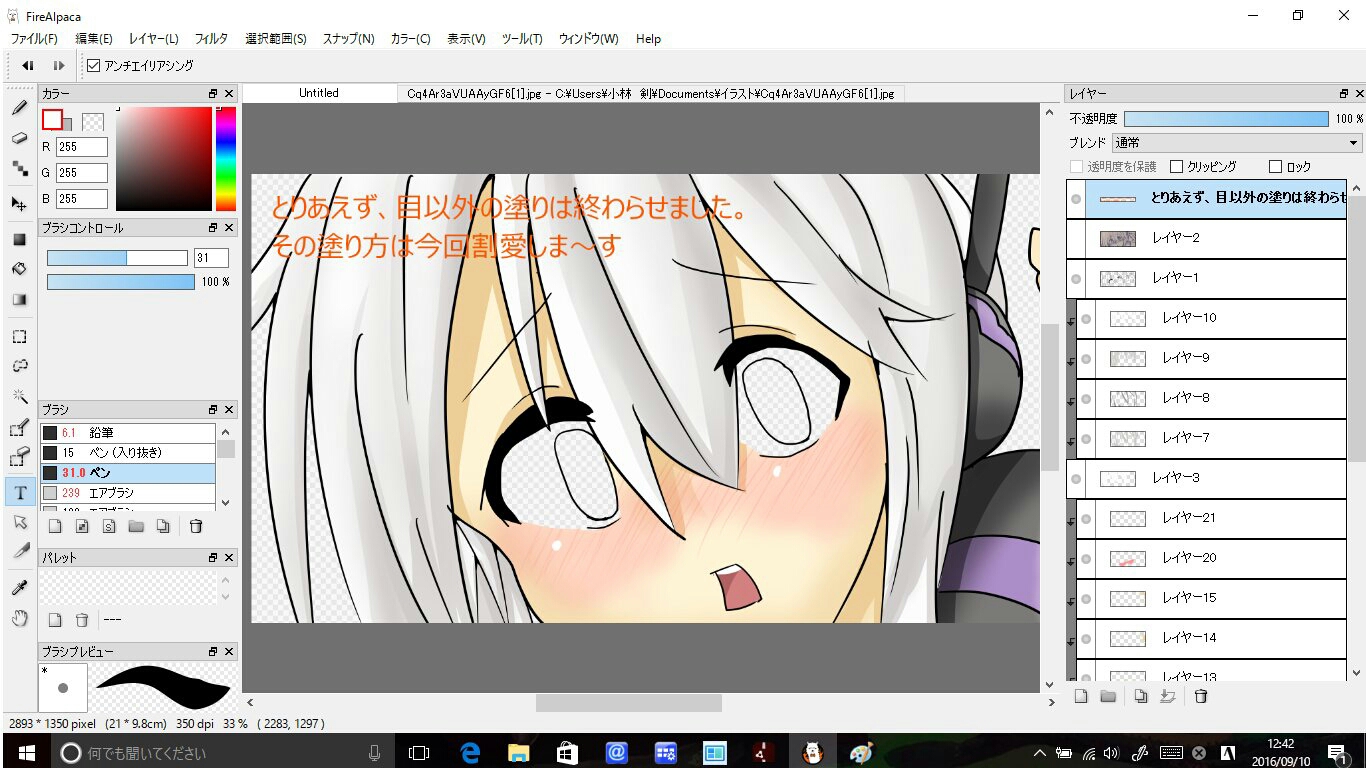Pick the Bucket fill tool
This screenshot has width=1366, height=768.
pyautogui.click(x=19, y=269)
